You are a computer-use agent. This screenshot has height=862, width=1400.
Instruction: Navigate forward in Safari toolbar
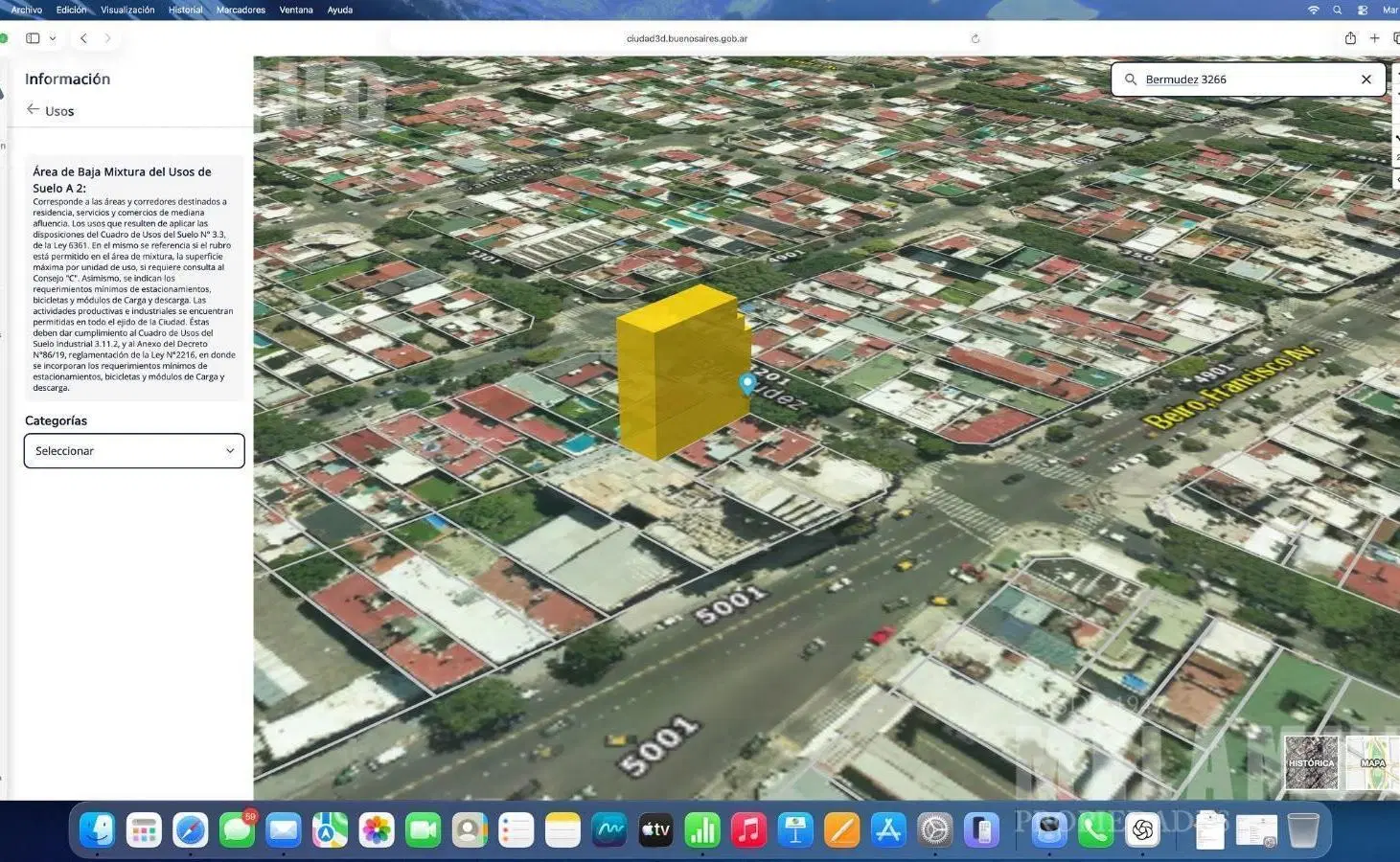pyautogui.click(x=107, y=38)
